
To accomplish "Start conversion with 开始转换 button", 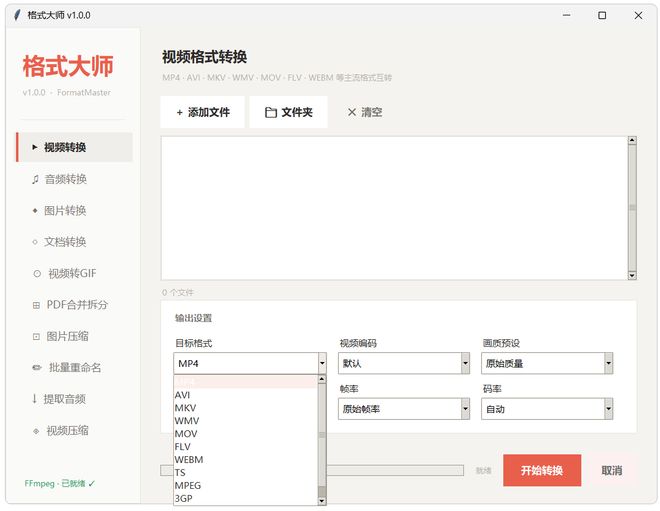I will coord(542,470).
